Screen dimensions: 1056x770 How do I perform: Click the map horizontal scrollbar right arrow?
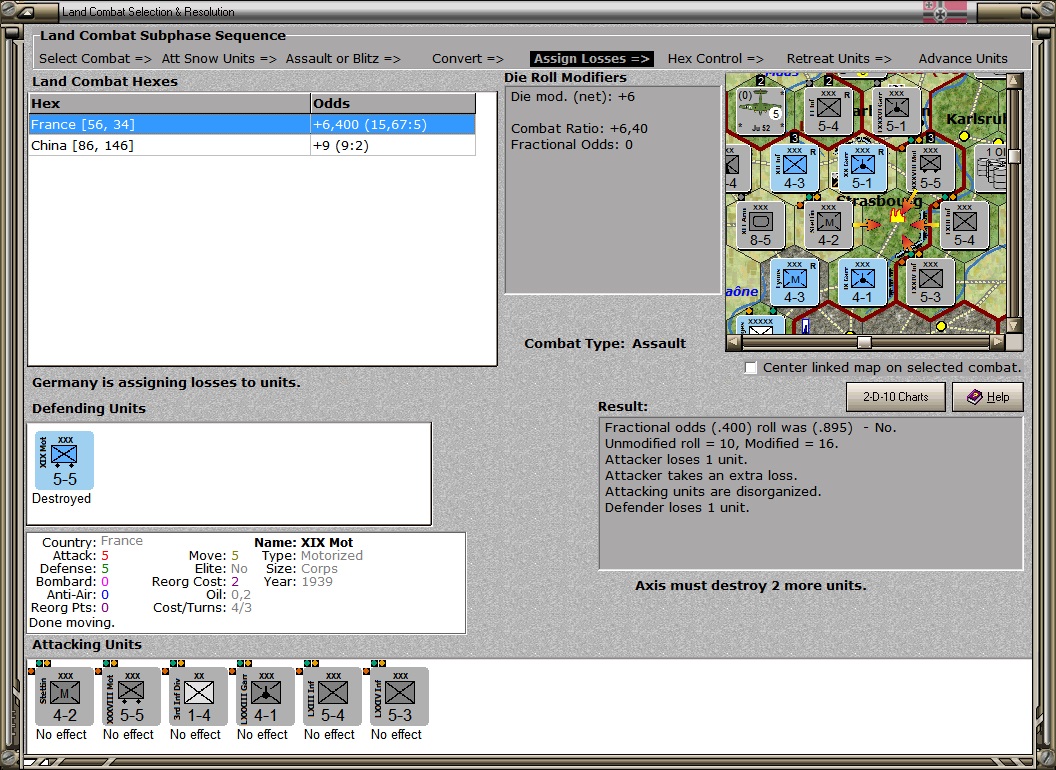pyautogui.click(x=998, y=342)
